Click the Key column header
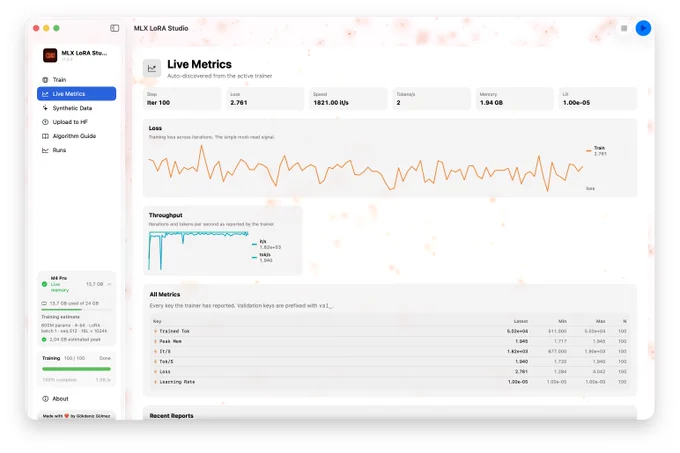This screenshot has height=453, width=680. pyautogui.click(x=157, y=321)
